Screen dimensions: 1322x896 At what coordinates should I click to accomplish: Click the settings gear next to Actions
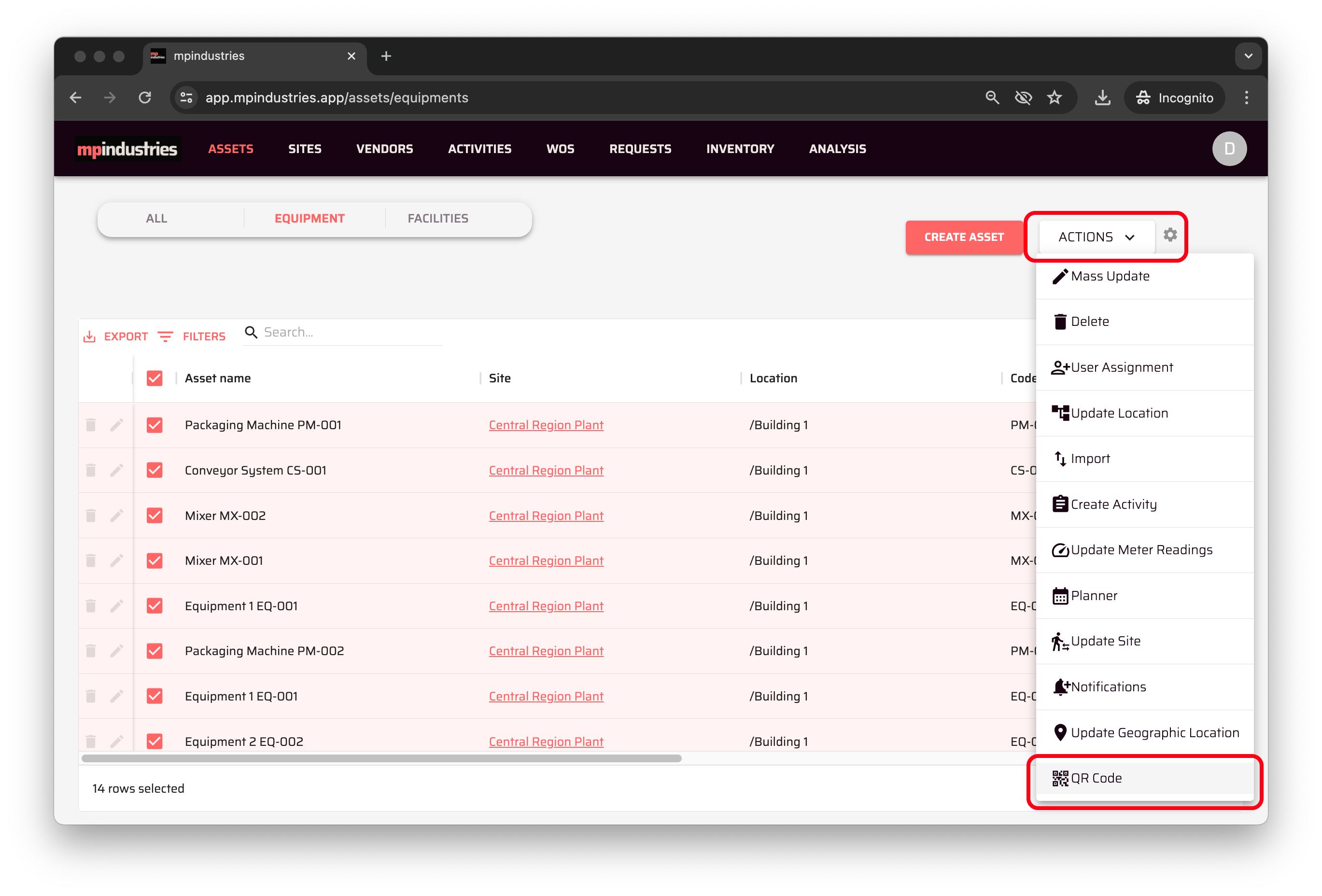point(1169,235)
